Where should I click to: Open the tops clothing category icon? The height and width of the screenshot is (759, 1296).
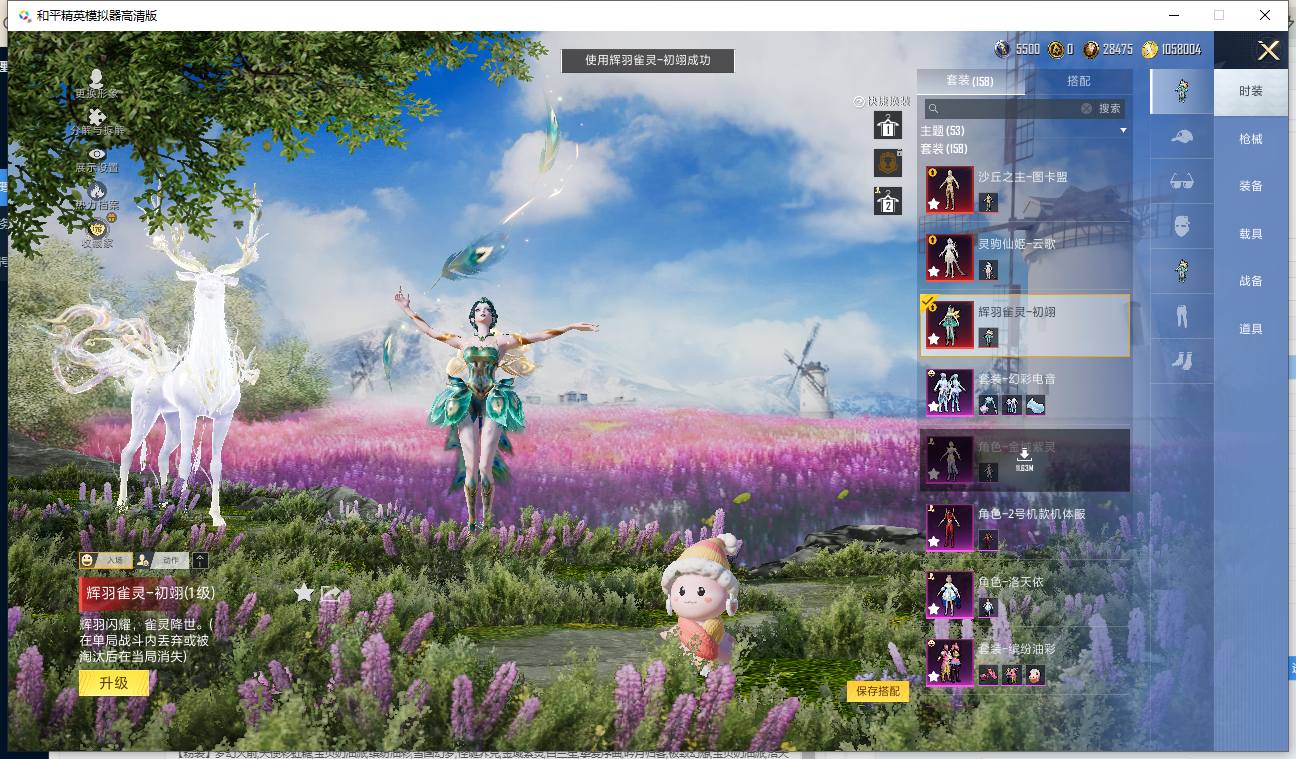[1181, 271]
